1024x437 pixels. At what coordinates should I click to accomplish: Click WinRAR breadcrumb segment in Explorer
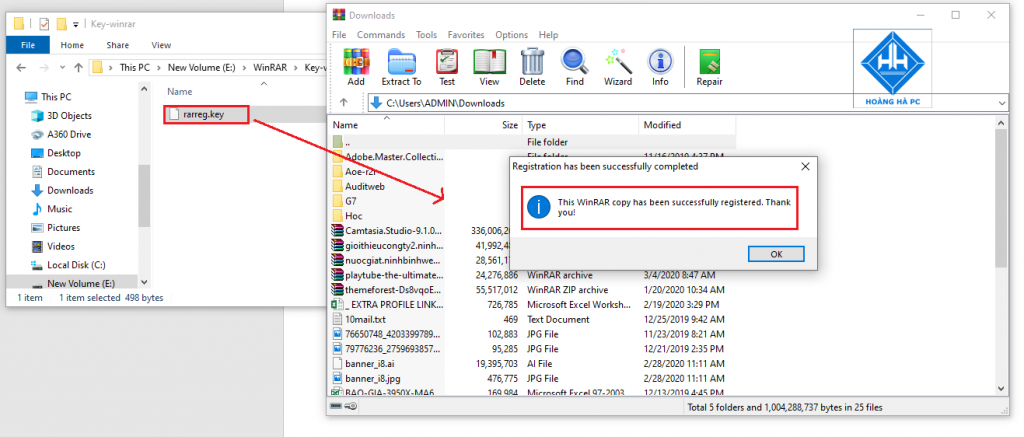pyautogui.click(x=268, y=67)
